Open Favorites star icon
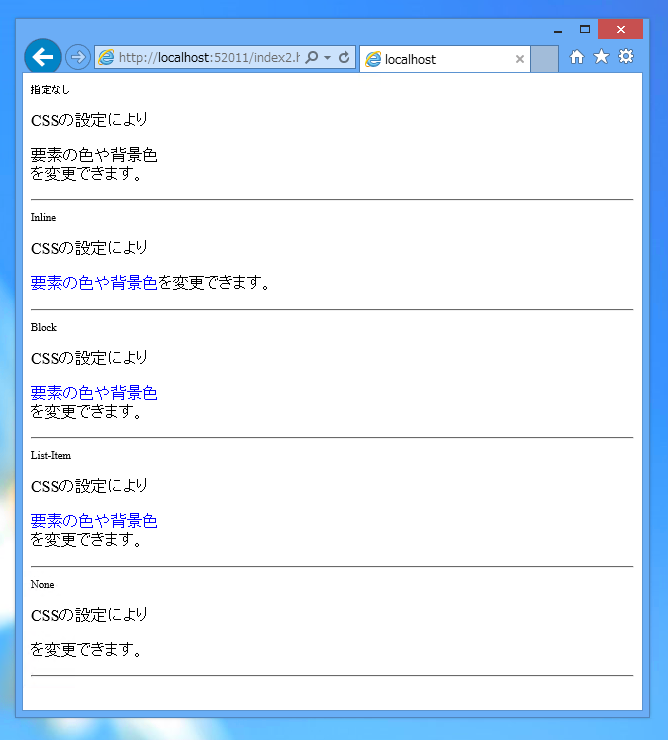Image resolution: width=668 pixels, height=740 pixels. click(x=601, y=57)
